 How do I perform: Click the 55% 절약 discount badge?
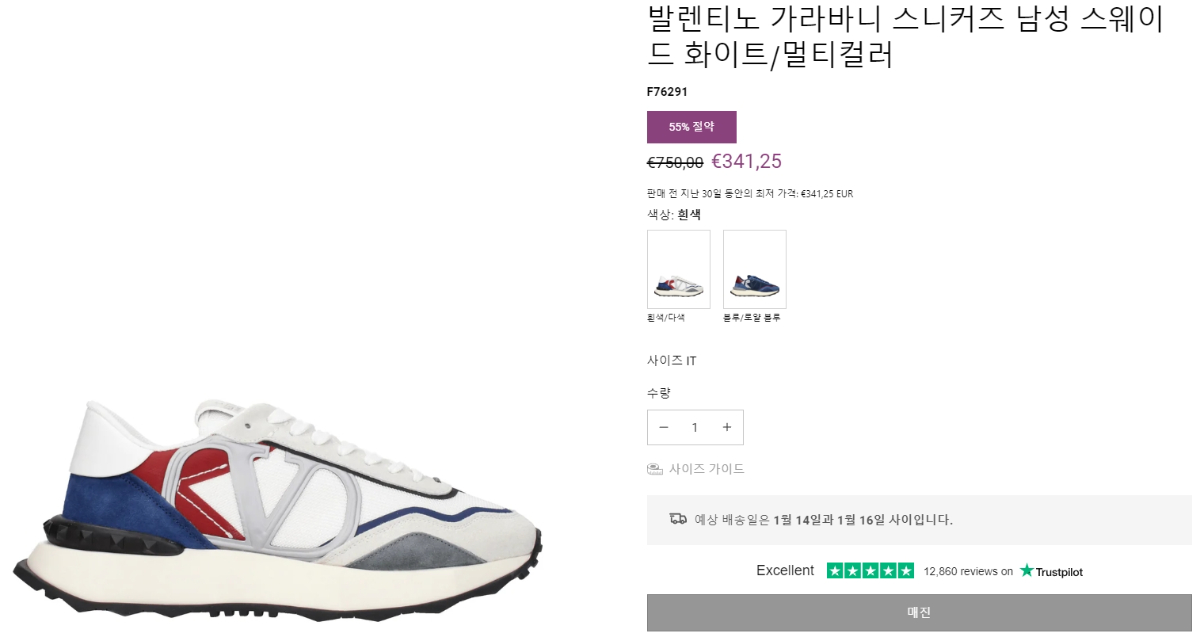click(x=692, y=127)
